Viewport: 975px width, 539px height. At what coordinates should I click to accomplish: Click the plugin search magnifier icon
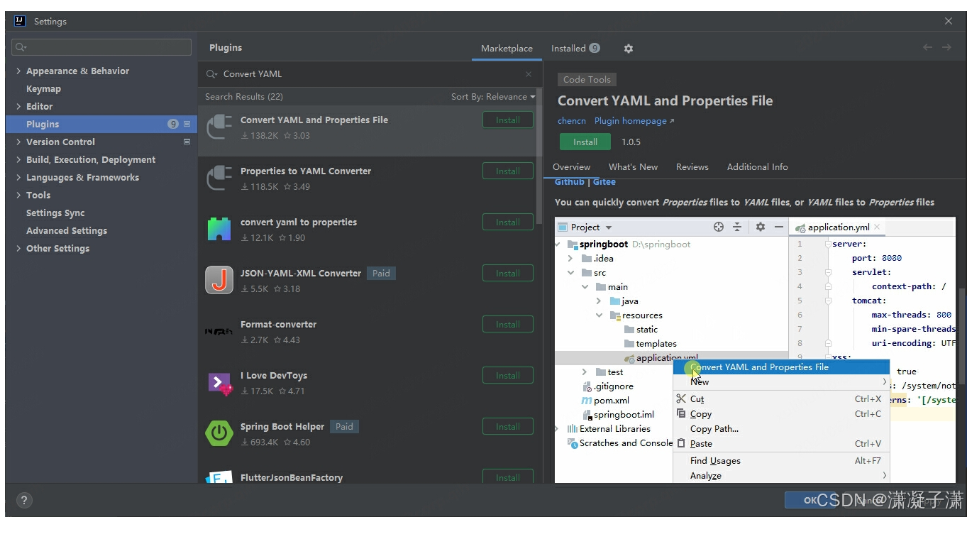(211, 74)
